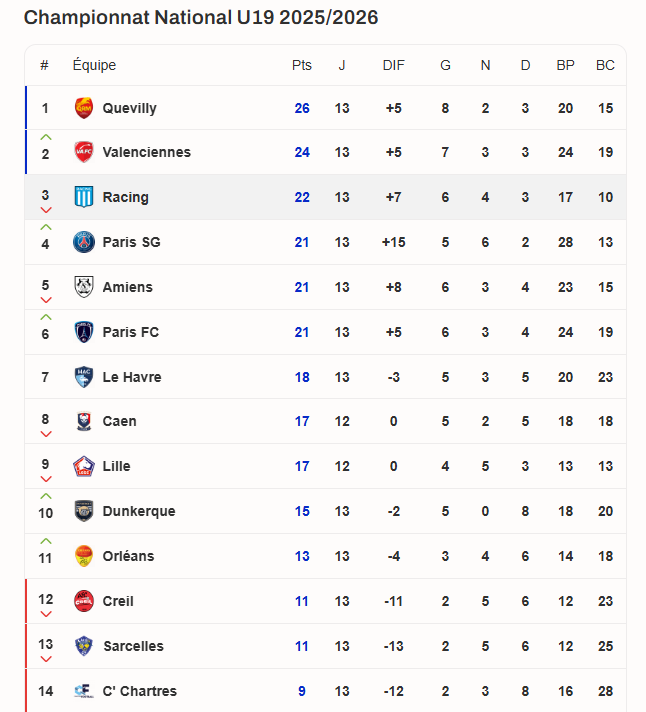
Task: Click the Paris FC club crest
Action: [x=84, y=332]
